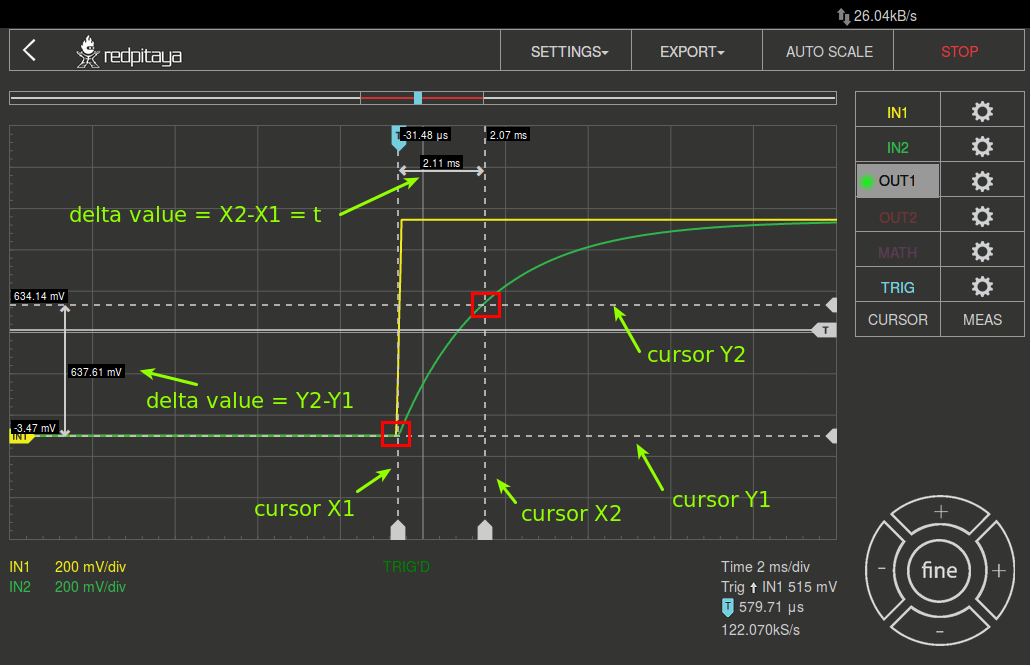1031x667 pixels.
Task: Open the EXPORT dropdown menu
Action: coord(692,51)
